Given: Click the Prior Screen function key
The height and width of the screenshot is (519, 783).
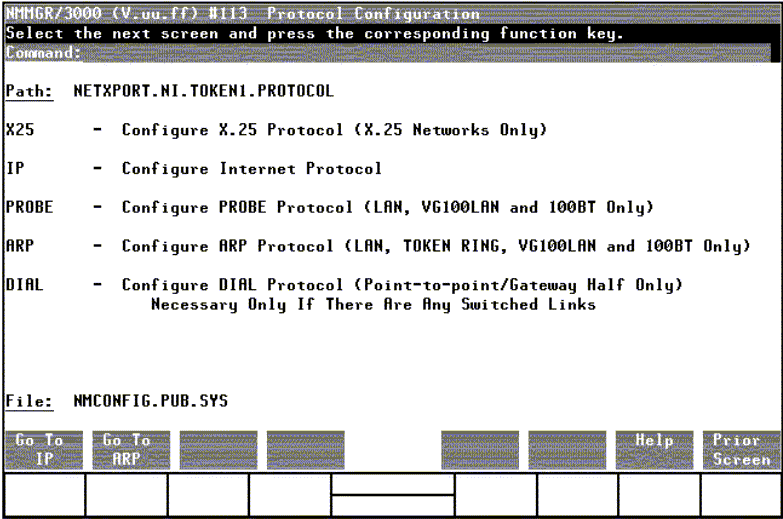Looking at the screenshot, I should coord(742,450).
